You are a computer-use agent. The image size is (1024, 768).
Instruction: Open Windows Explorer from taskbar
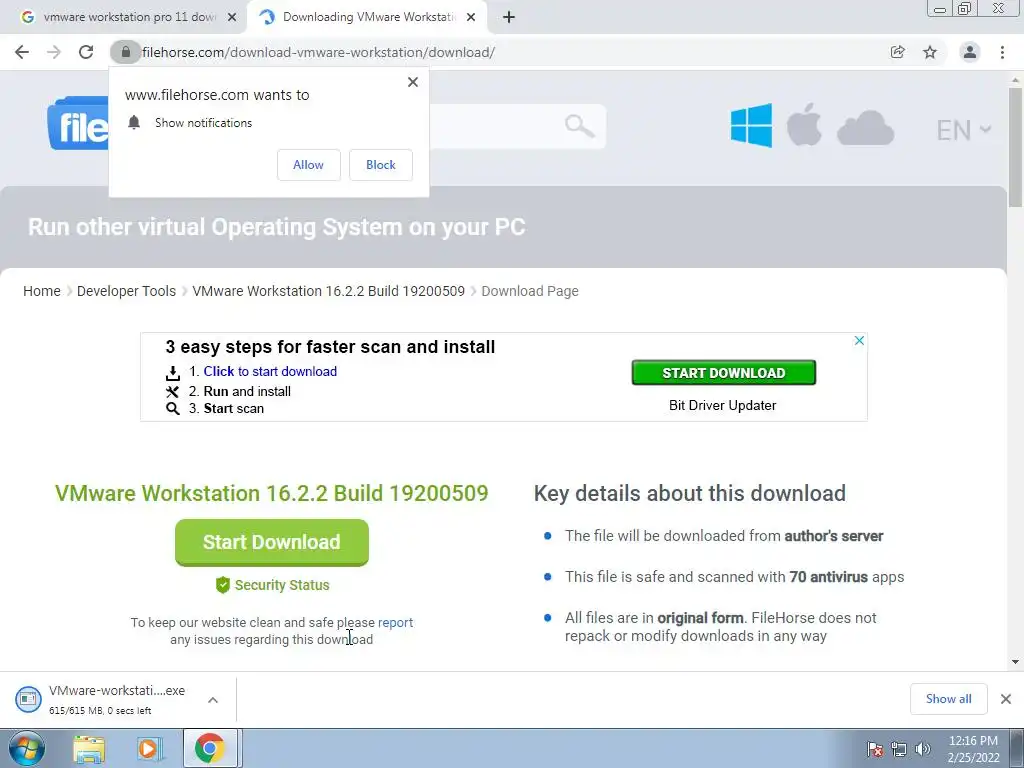pos(89,749)
